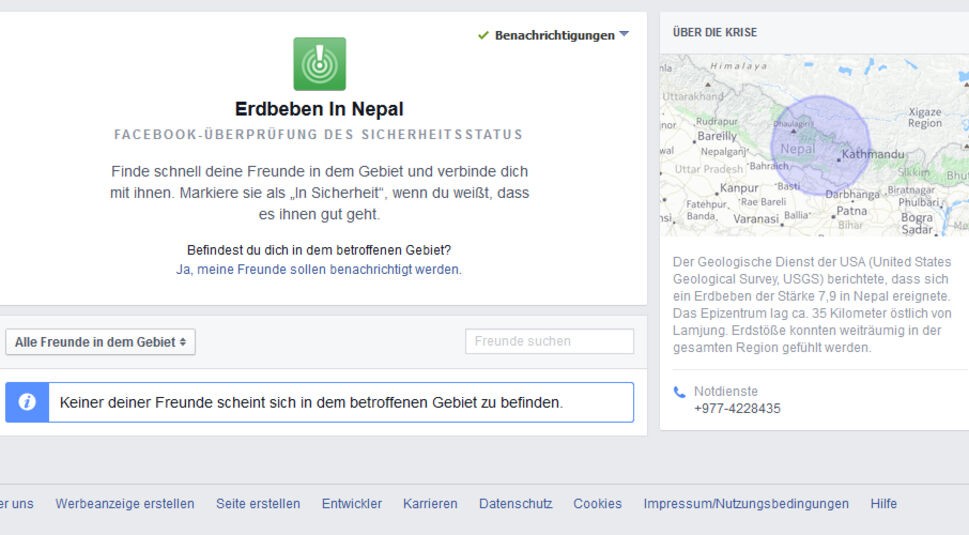Open Hilfe footer link

[x=883, y=503]
